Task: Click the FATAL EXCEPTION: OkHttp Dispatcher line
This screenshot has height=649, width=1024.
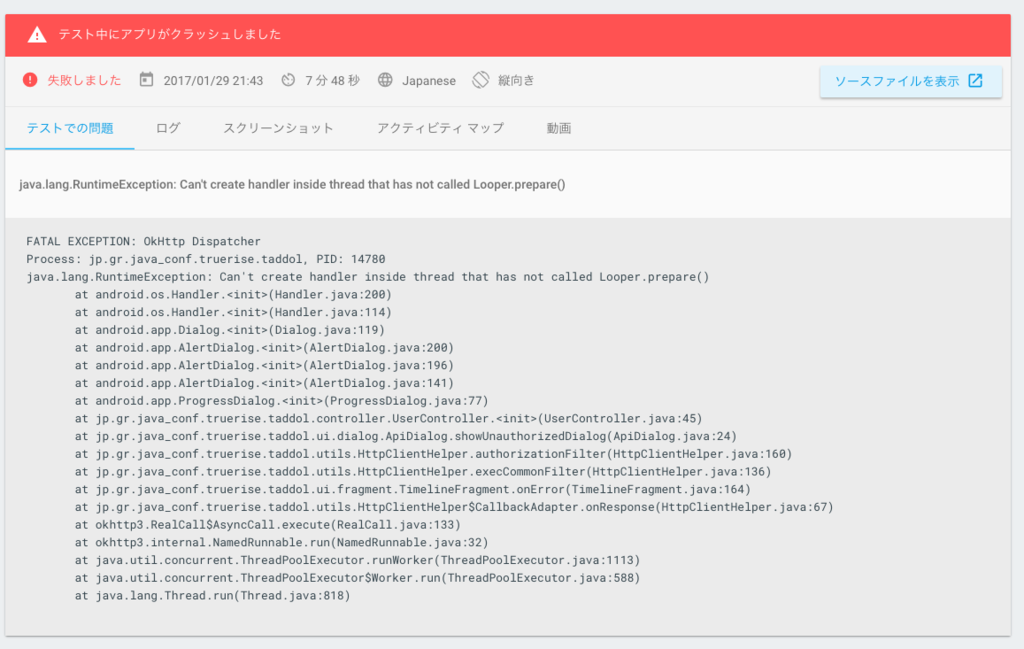Action: pyautogui.click(x=143, y=242)
